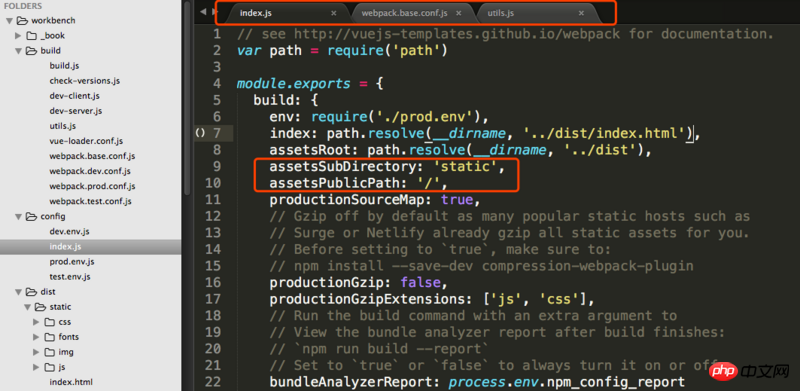Click 'productionSourceMap' in the code
This screenshot has height=391, width=800.
[x=347, y=200]
